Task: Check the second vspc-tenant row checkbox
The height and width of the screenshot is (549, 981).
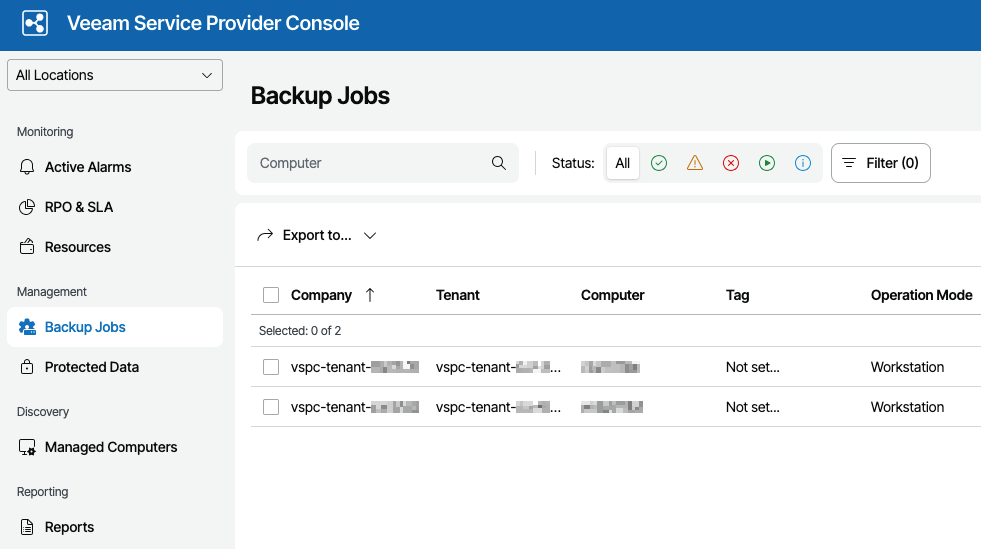Action: pyautogui.click(x=271, y=407)
